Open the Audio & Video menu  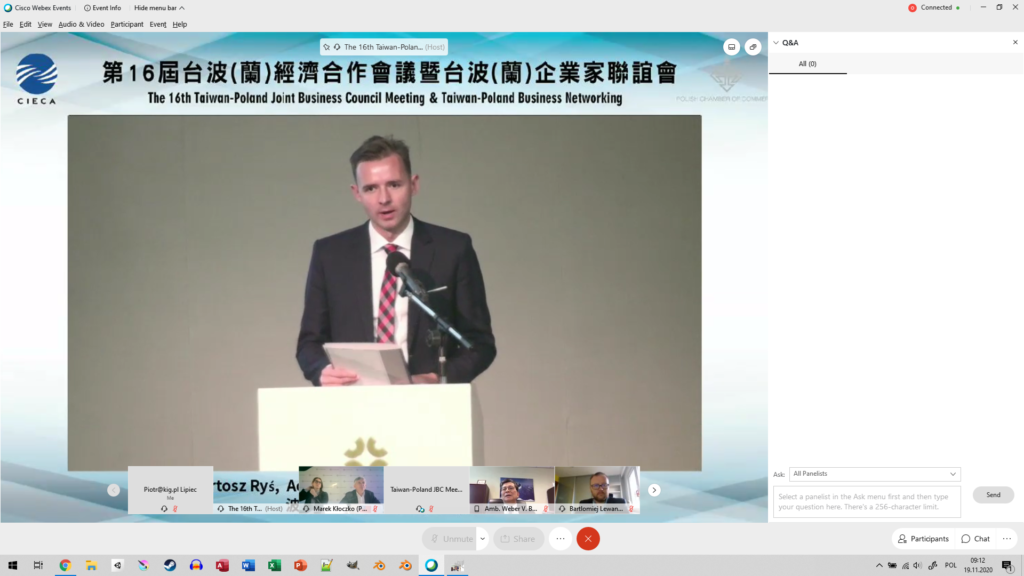tap(81, 24)
